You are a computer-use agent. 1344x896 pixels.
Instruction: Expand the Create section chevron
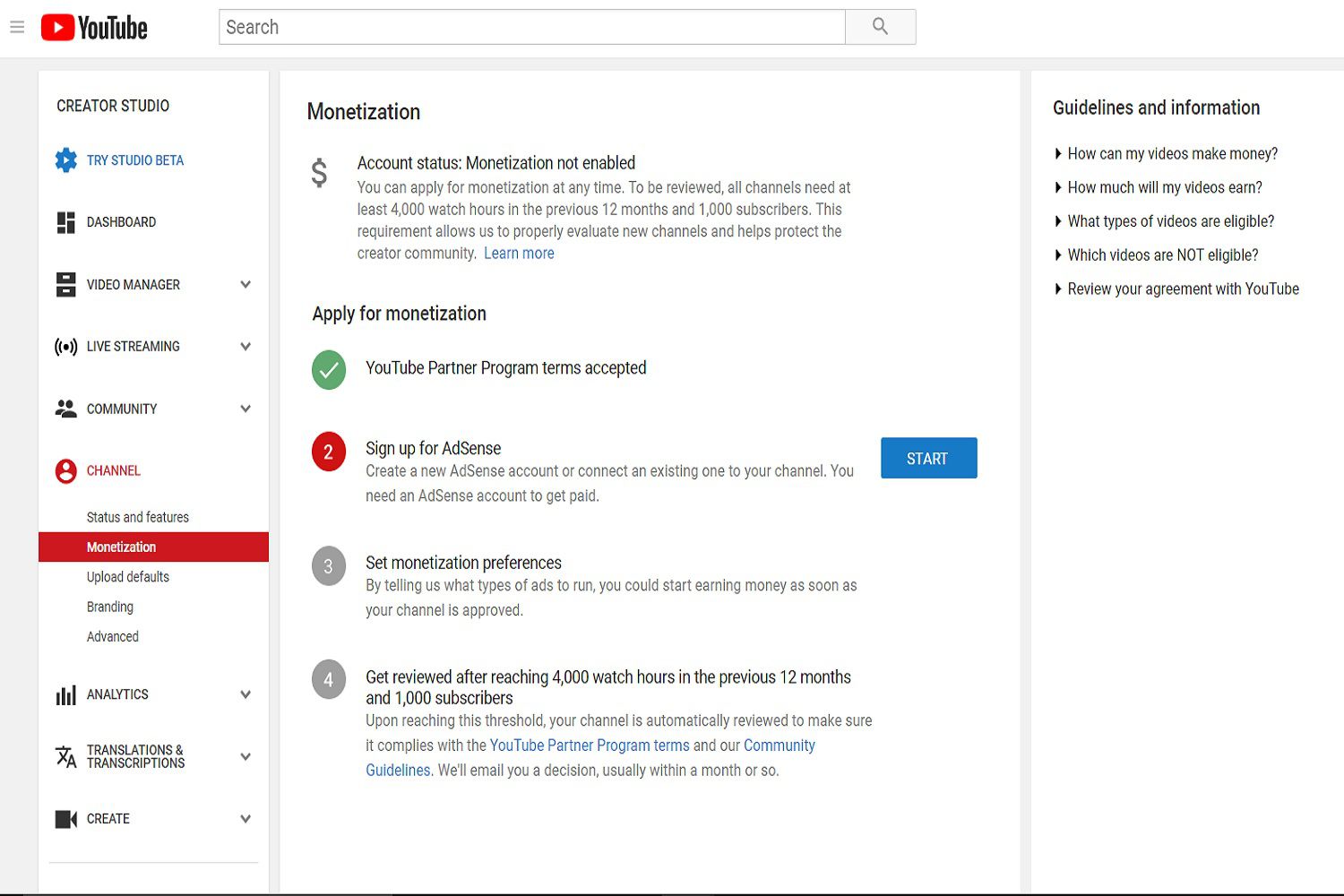[246, 819]
